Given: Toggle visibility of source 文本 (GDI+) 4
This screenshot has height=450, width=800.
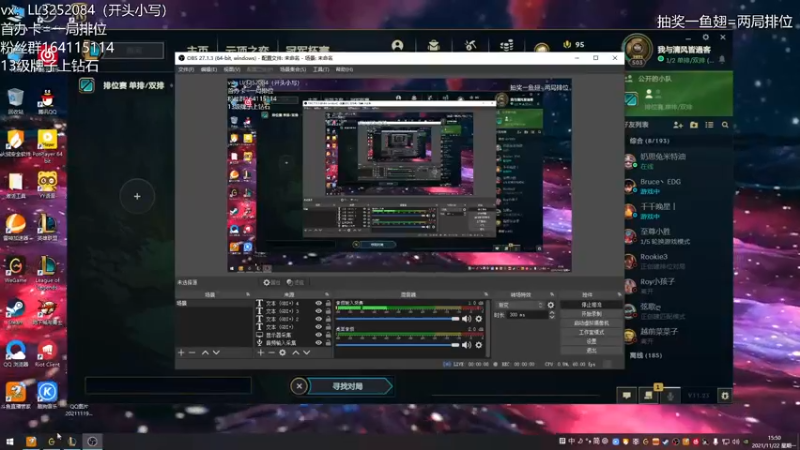Looking at the screenshot, I should pyautogui.click(x=318, y=303).
